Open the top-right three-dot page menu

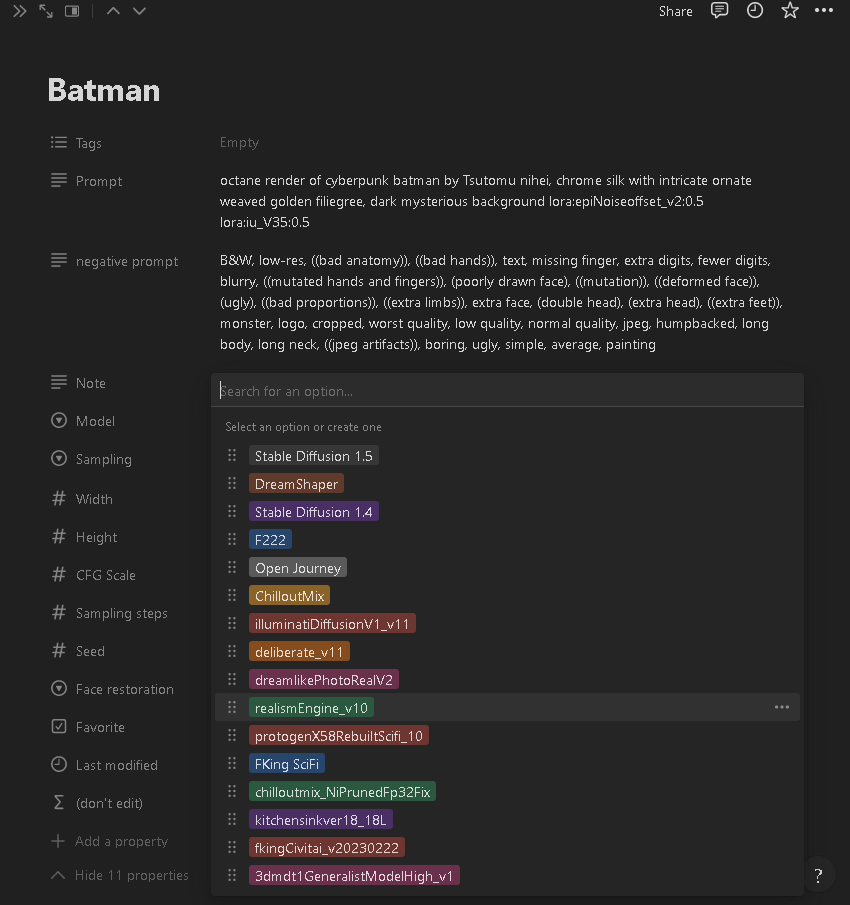click(823, 11)
